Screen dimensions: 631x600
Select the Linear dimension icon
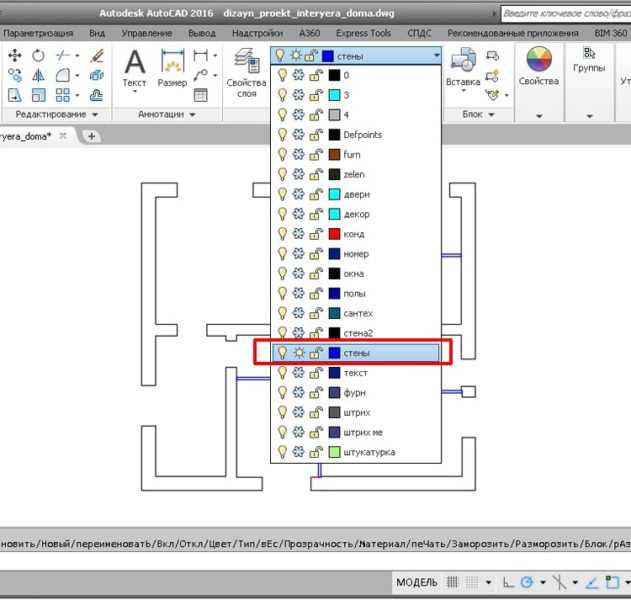click(200, 55)
